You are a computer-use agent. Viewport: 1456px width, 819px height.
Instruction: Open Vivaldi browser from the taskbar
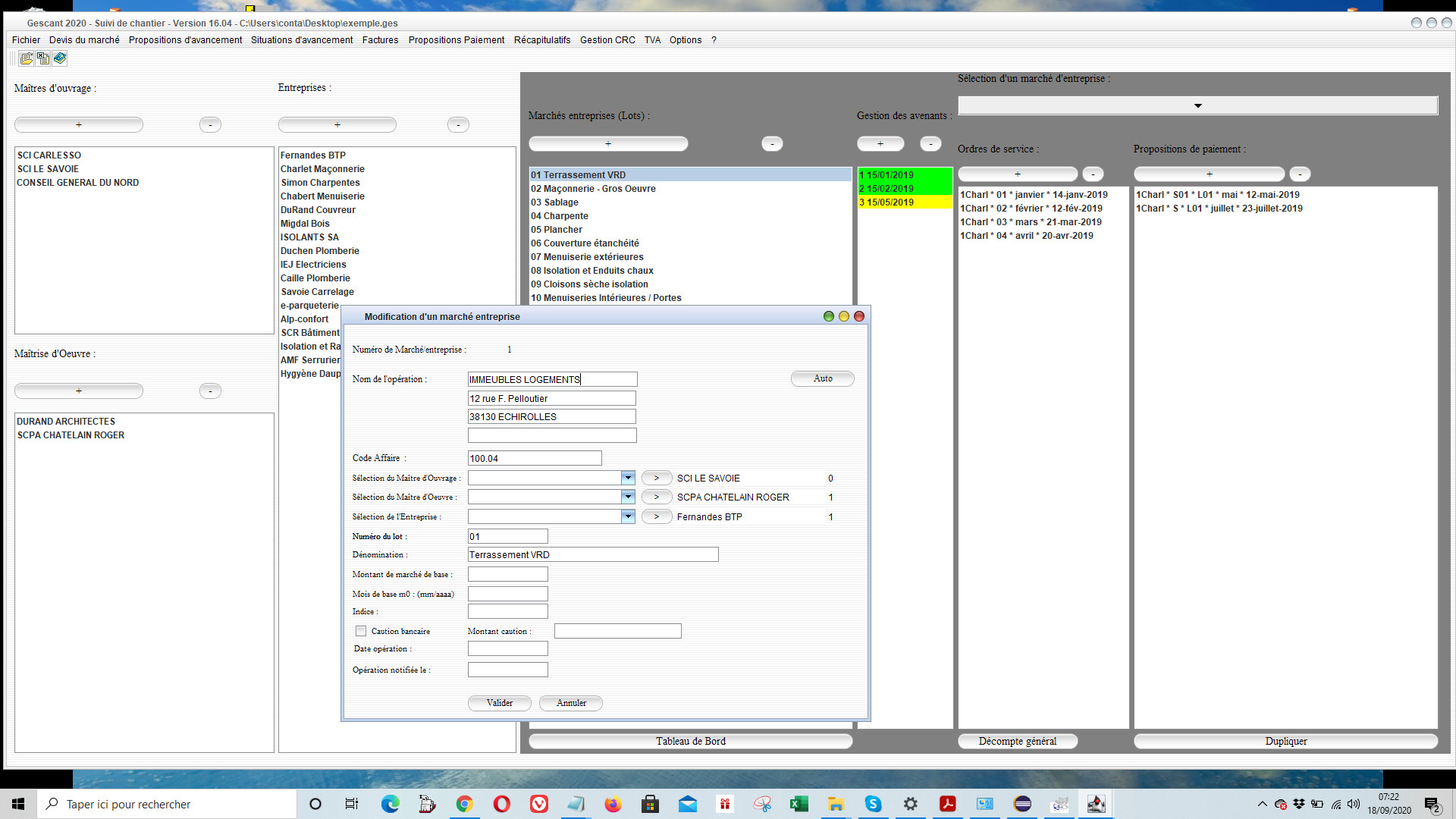tap(538, 804)
